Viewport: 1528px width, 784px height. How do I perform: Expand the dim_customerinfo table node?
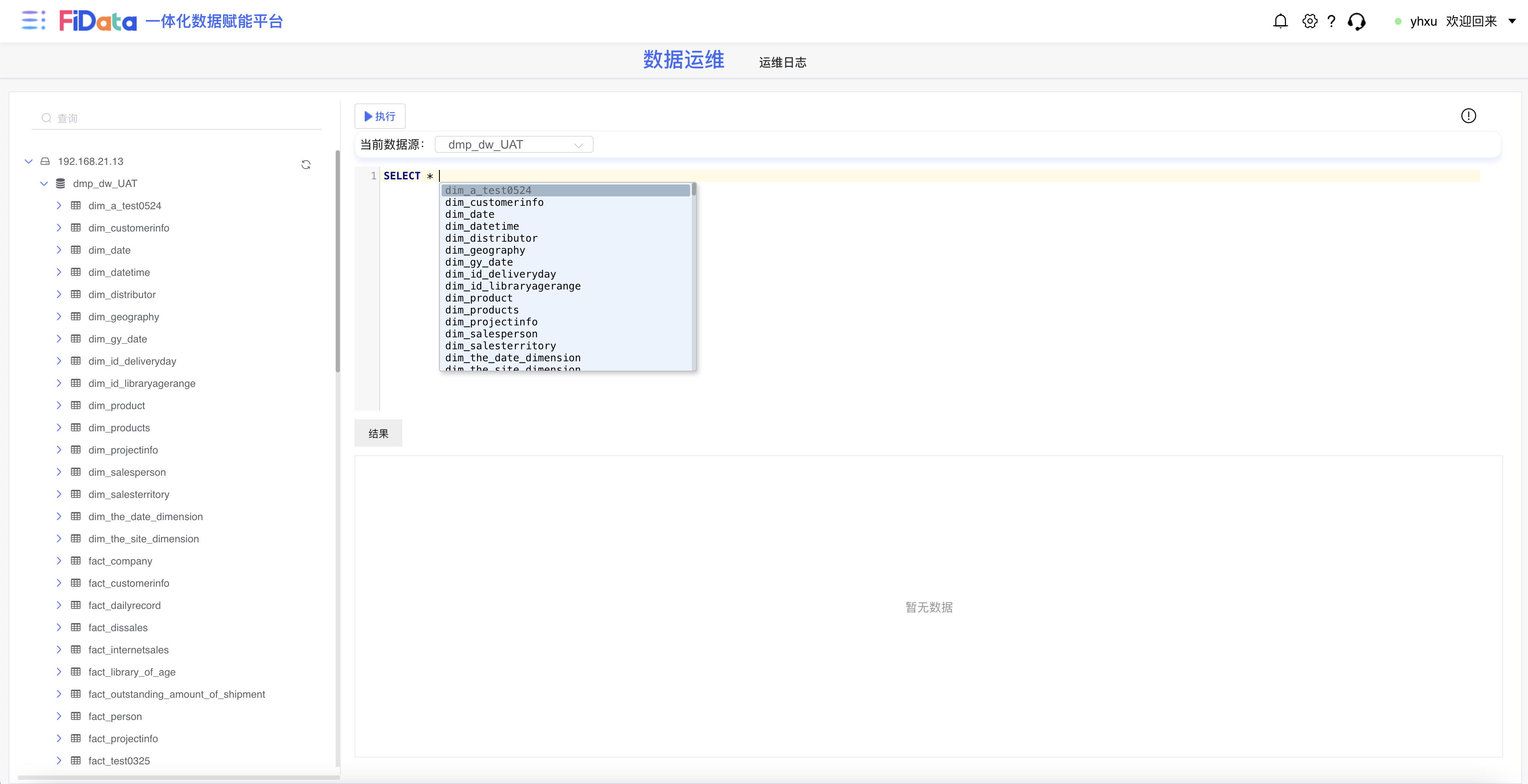(x=59, y=228)
